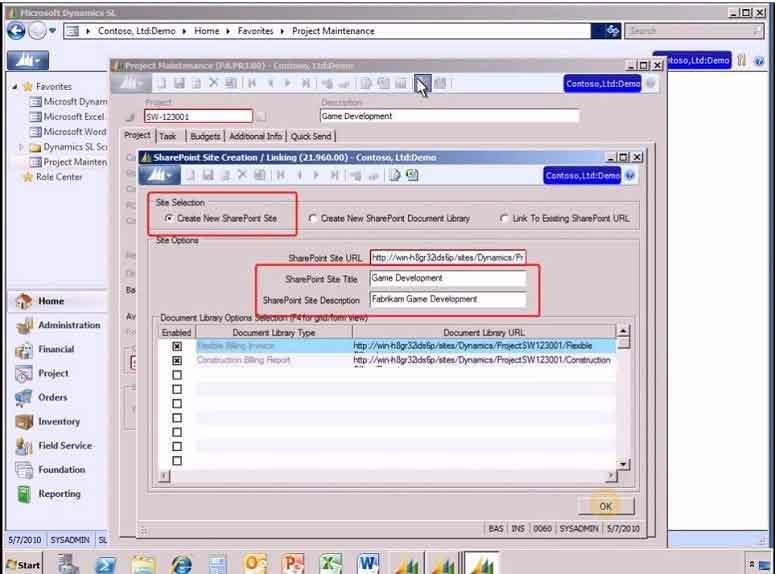The image size is (775, 574).
Task: Click Last record icon in SharePoint toolbar
Action: point(335,175)
